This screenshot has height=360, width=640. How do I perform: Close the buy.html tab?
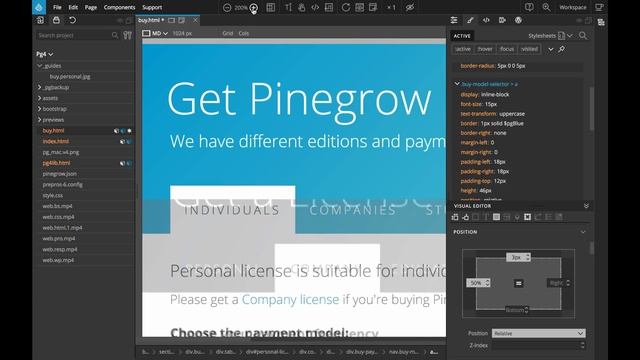tap(196, 20)
